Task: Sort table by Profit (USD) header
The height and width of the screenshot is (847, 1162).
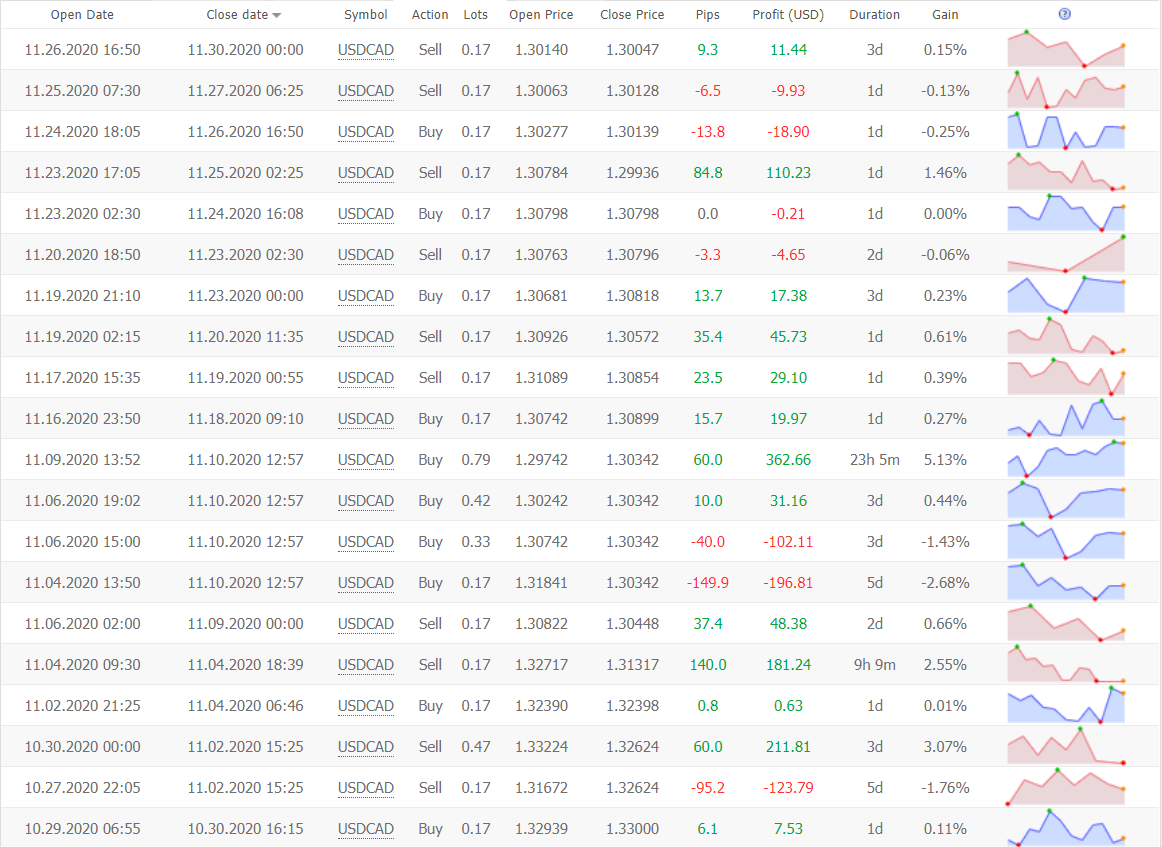Action: click(x=788, y=15)
